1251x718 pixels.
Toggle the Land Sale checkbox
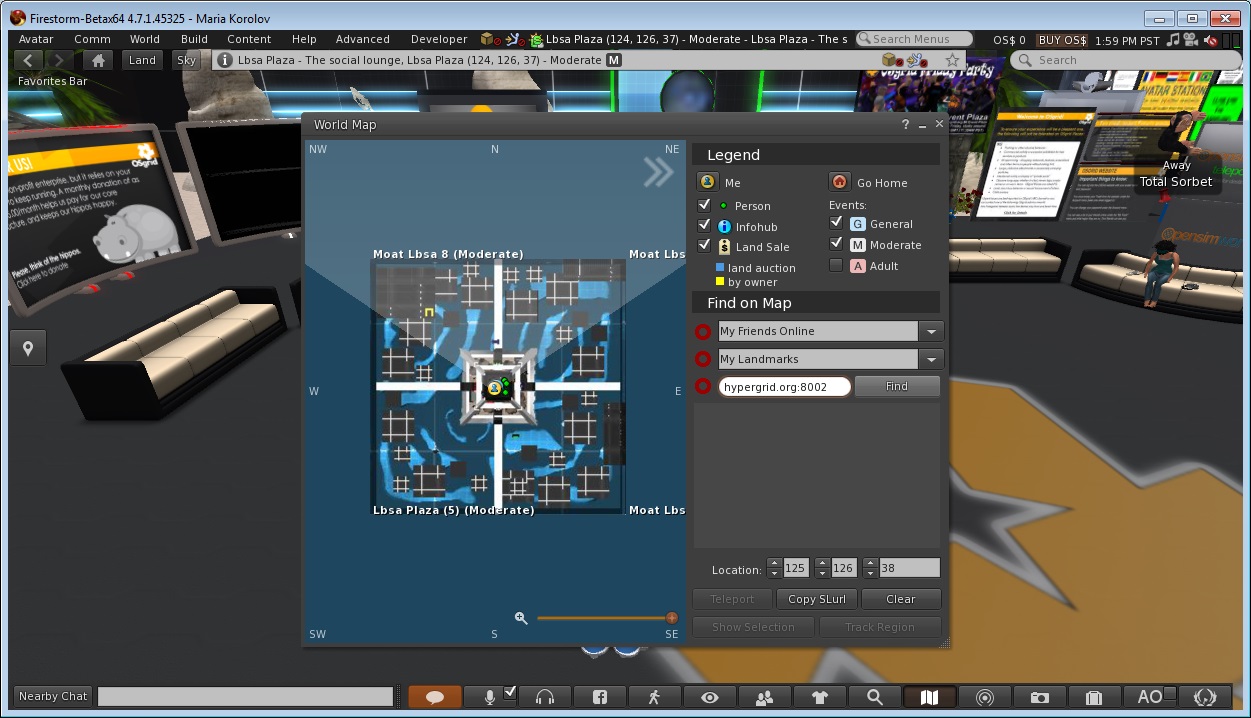click(704, 246)
